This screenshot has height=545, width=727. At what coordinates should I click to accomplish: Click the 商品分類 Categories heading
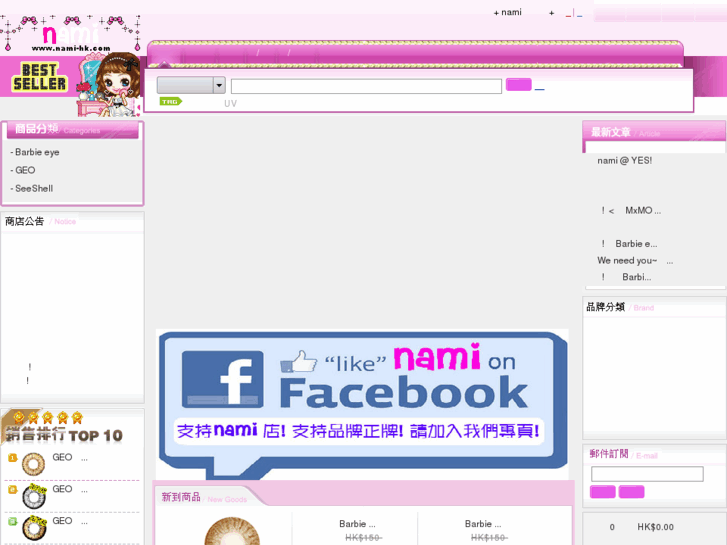(x=57, y=129)
